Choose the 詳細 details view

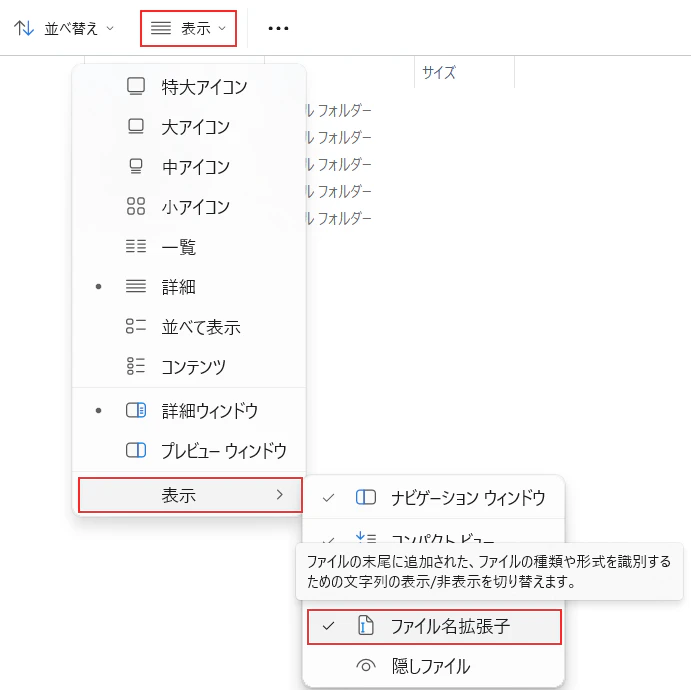point(189,287)
